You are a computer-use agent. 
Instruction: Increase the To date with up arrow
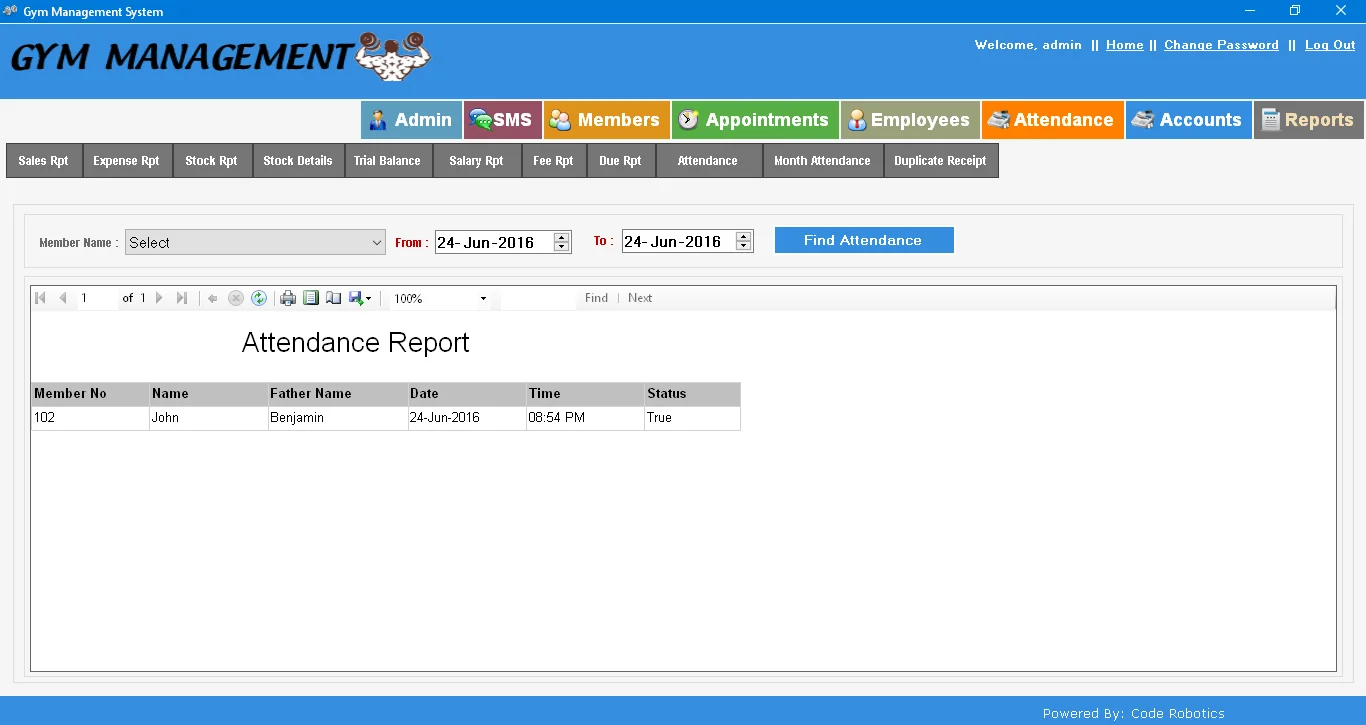coord(743,236)
